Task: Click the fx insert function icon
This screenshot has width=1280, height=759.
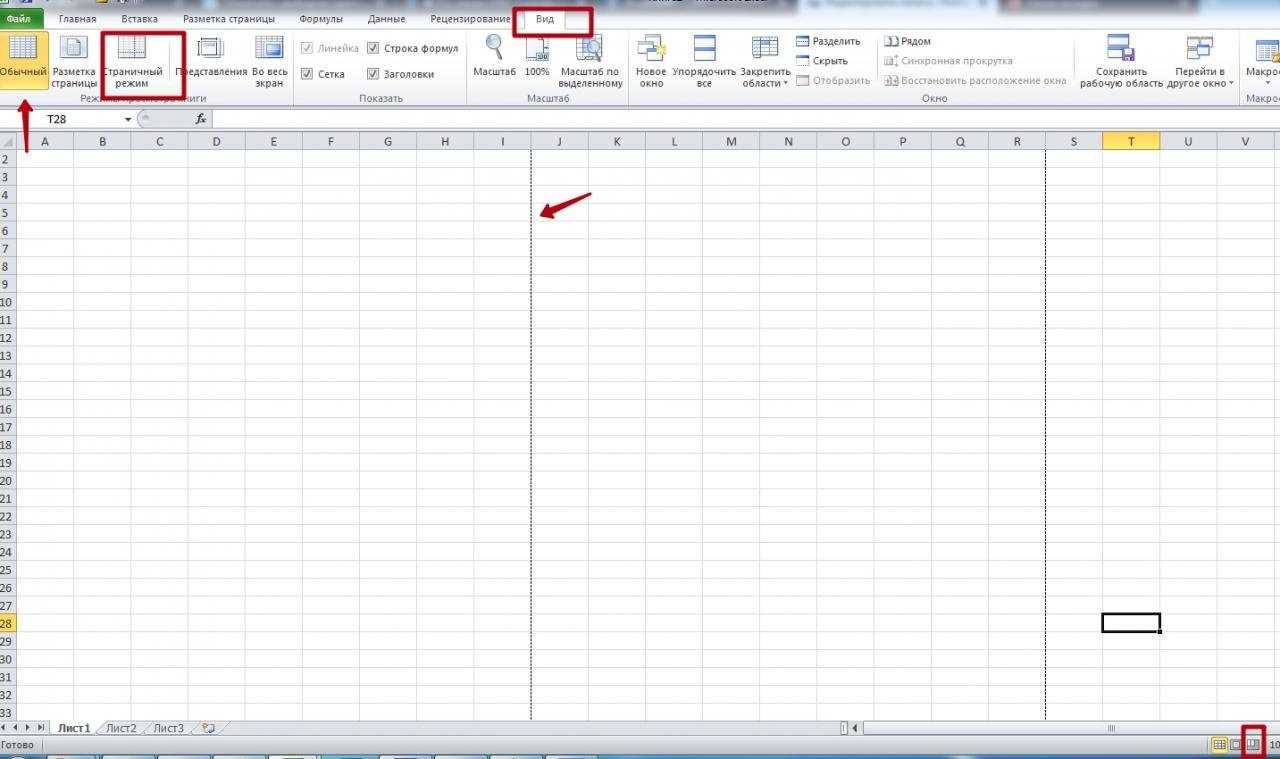Action: click(x=200, y=119)
